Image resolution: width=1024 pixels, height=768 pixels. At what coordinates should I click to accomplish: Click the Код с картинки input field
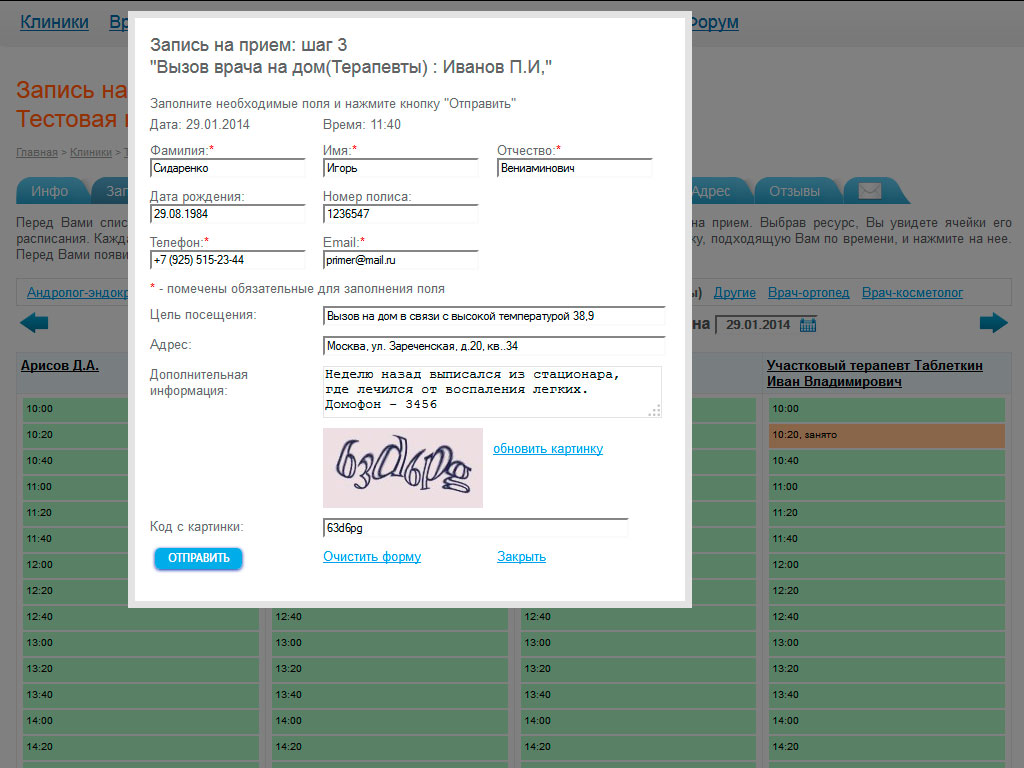click(x=475, y=528)
